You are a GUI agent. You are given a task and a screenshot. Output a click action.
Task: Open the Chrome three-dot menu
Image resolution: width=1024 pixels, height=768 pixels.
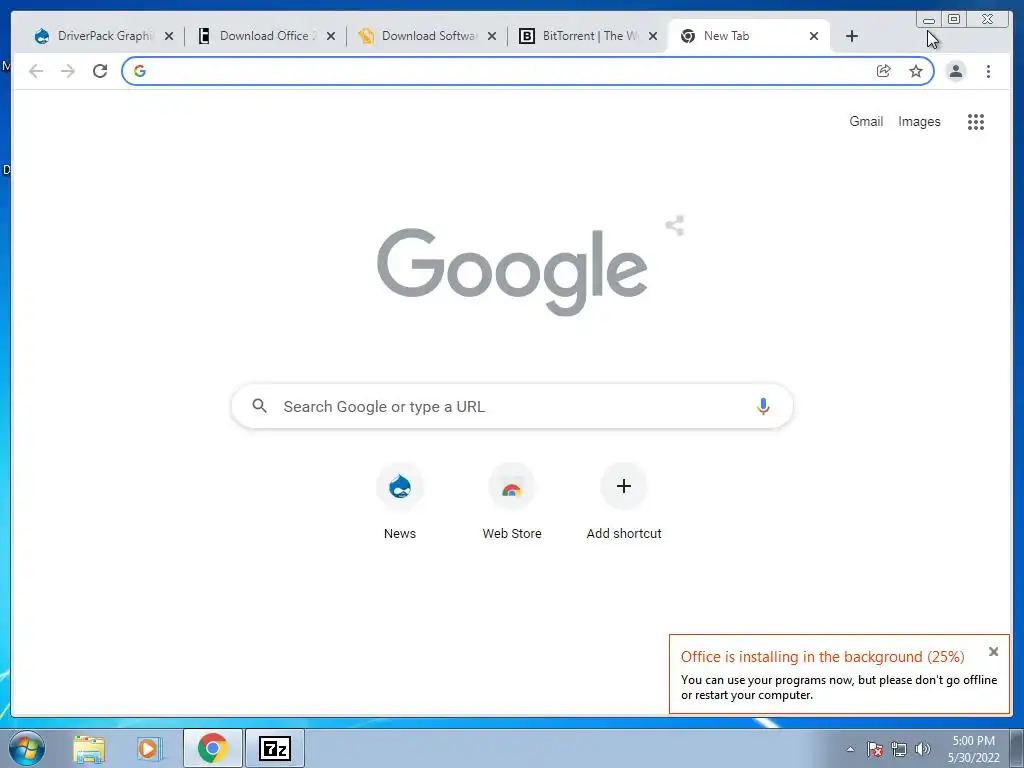point(988,71)
